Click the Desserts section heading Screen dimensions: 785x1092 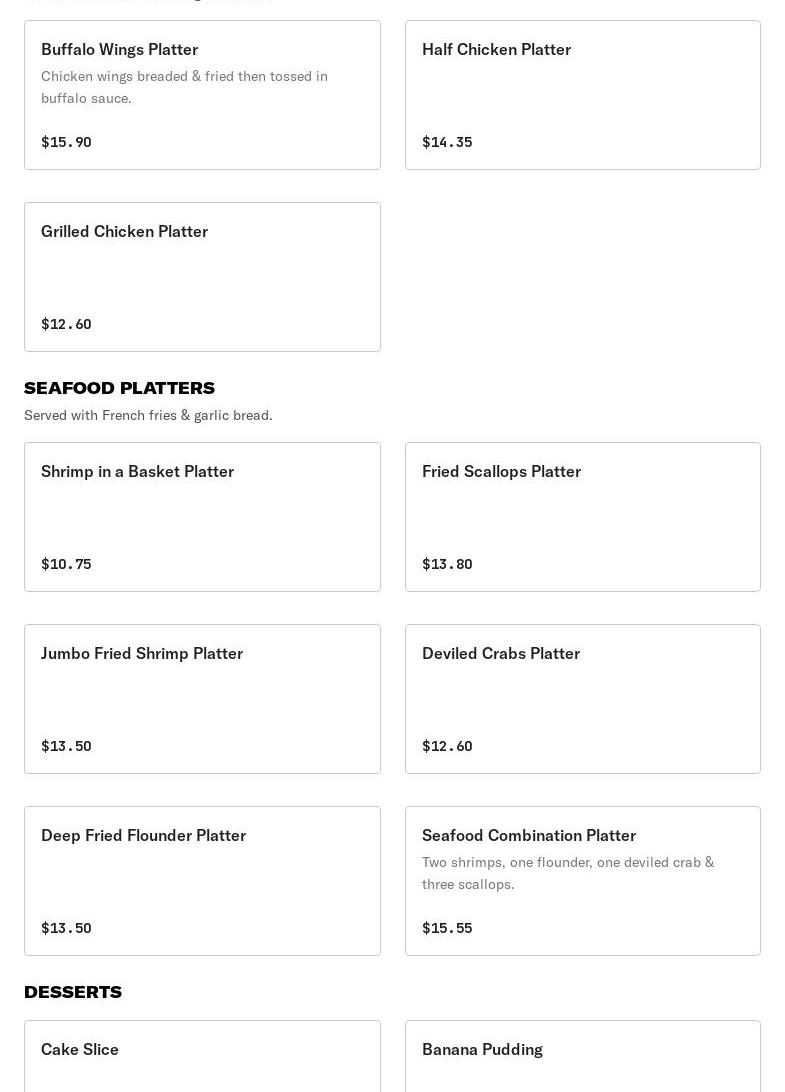pyautogui.click(x=73, y=992)
